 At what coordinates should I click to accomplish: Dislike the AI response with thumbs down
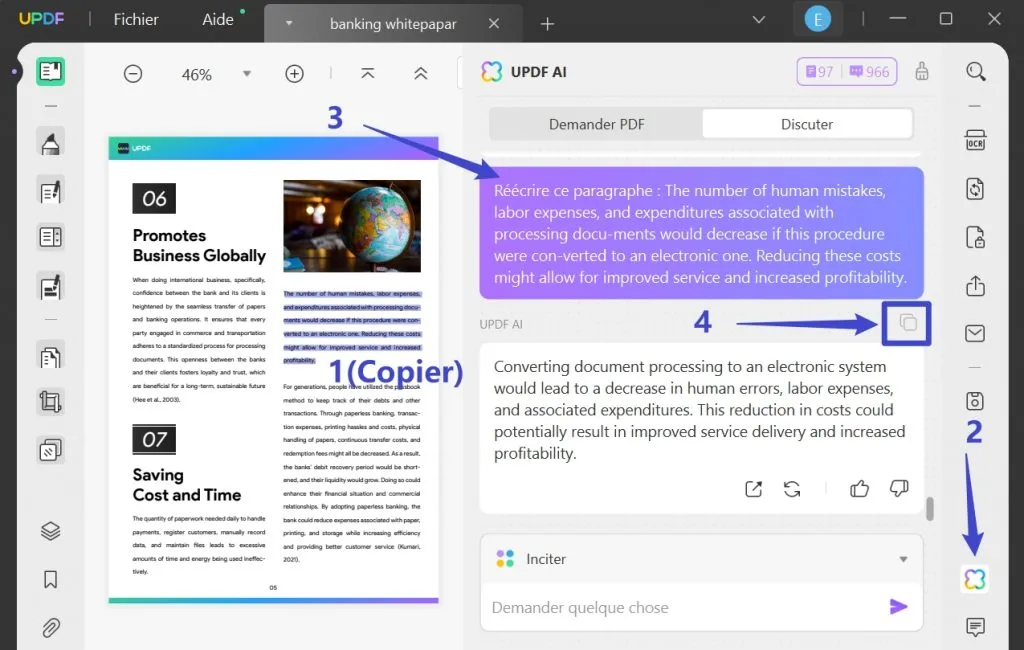click(x=899, y=488)
